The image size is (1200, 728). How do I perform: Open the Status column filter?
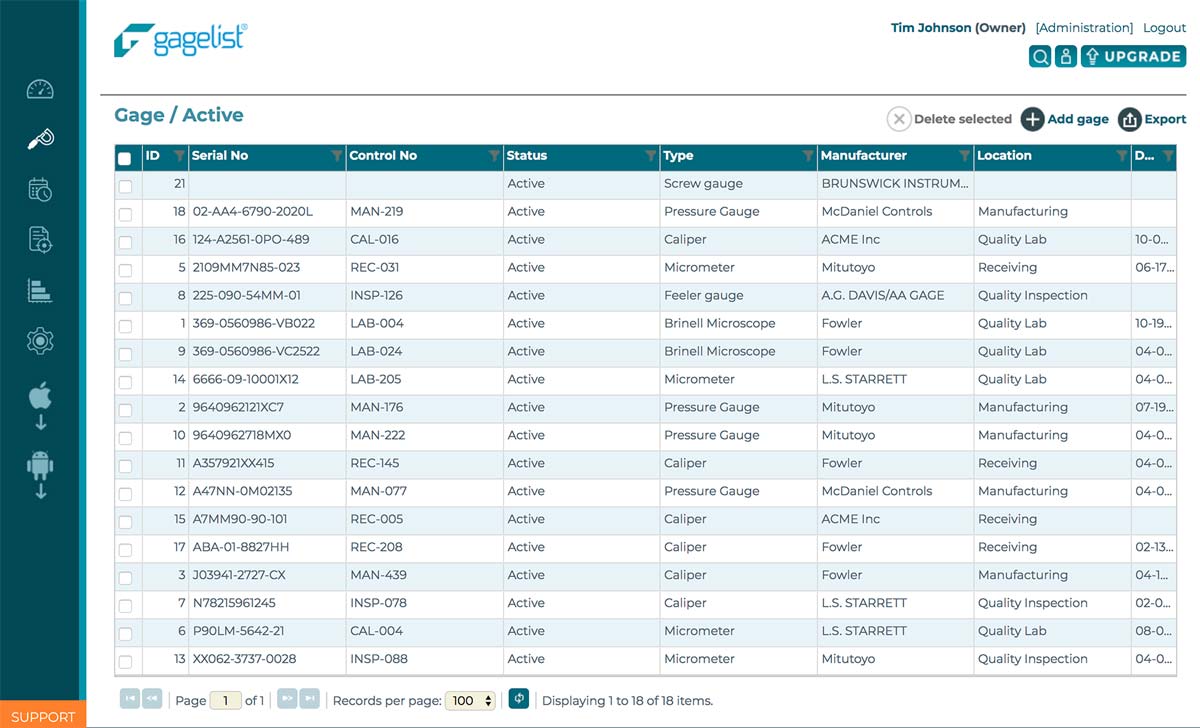click(x=651, y=156)
